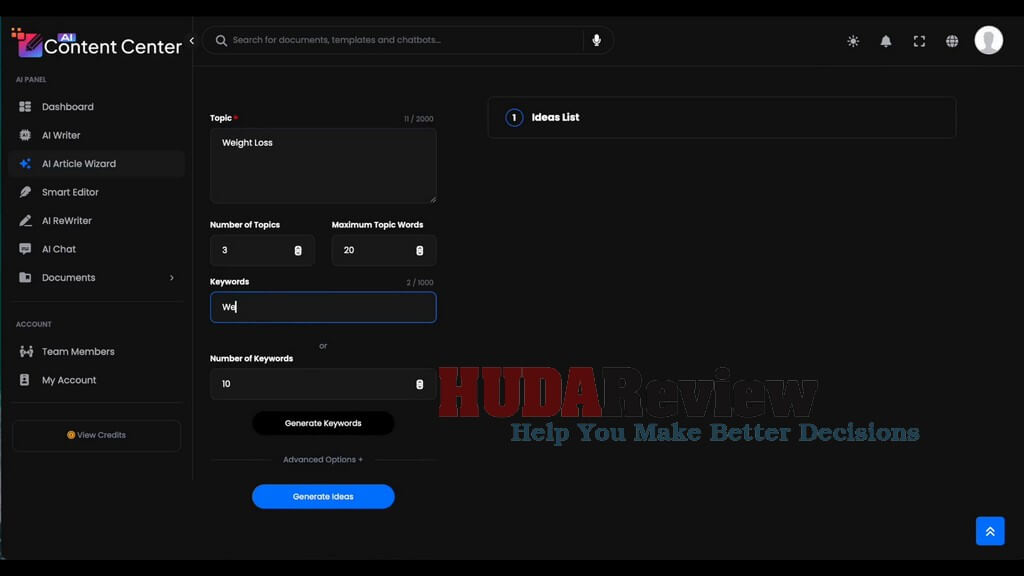
Task: Open the Dashboard grid icon
Action: pyautogui.click(x=25, y=106)
